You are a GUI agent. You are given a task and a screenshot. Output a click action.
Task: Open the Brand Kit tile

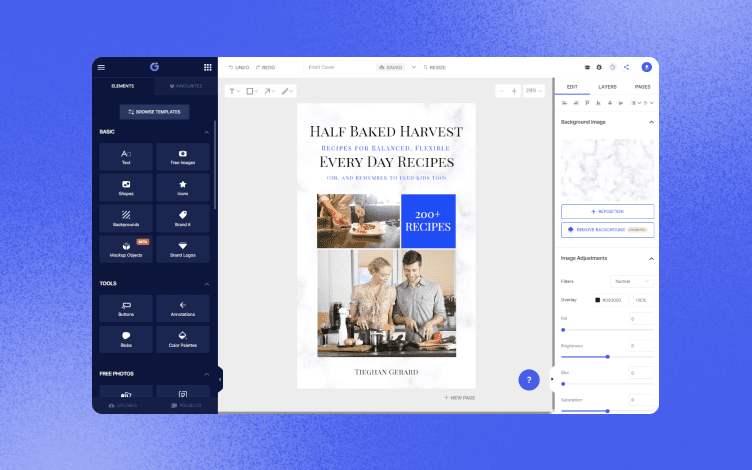(x=183, y=218)
